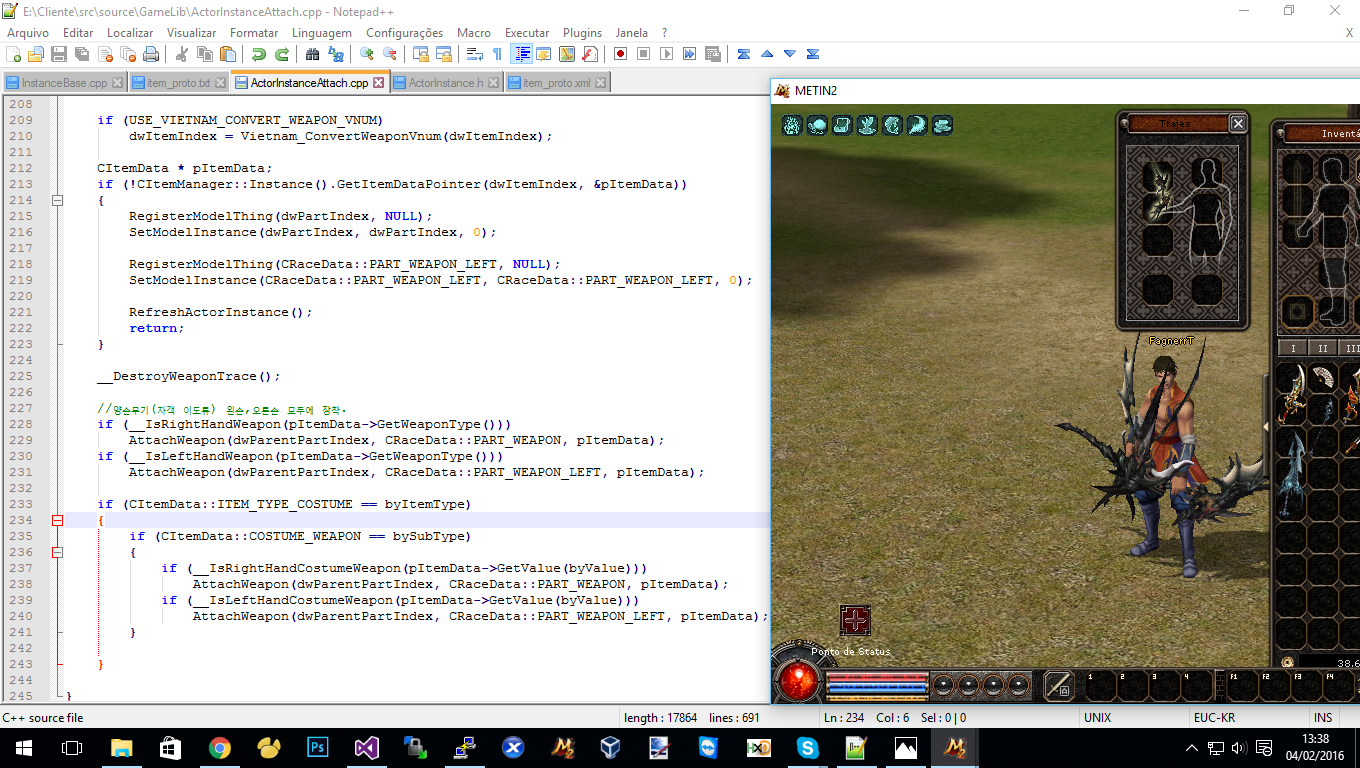
Task: Show all characters with the pilcrow icon
Action: pyautogui.click(x=498, y=54)
